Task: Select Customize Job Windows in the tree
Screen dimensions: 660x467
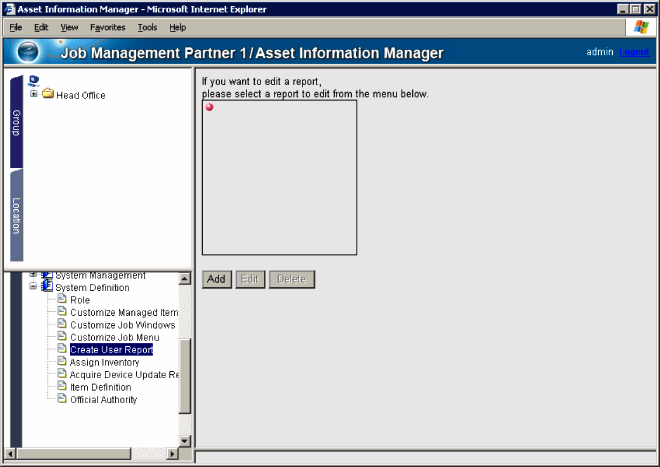Action: pos(122,325)
